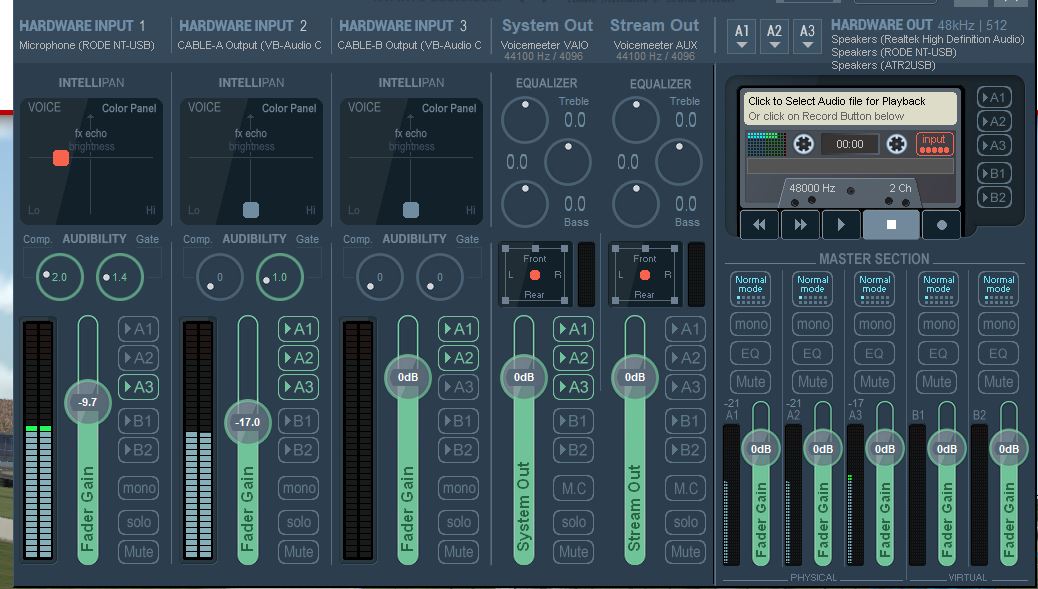Click the EQ button on master bus A1
The image size is (1038, 589).
(x=750, y=353)
